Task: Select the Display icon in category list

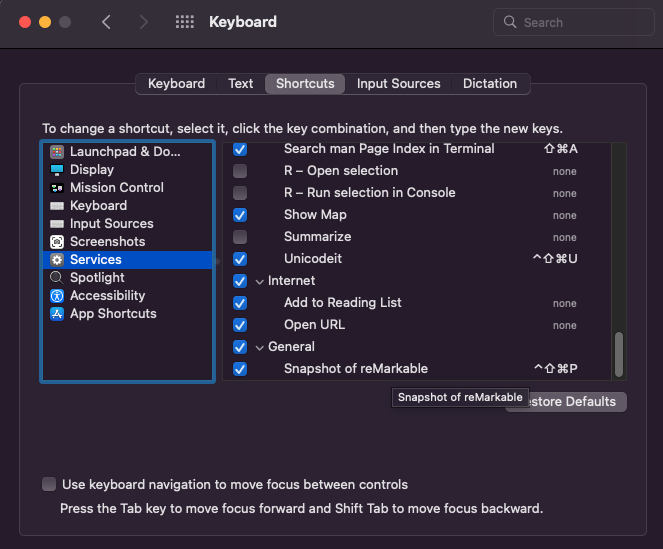Action: point(57,170)
